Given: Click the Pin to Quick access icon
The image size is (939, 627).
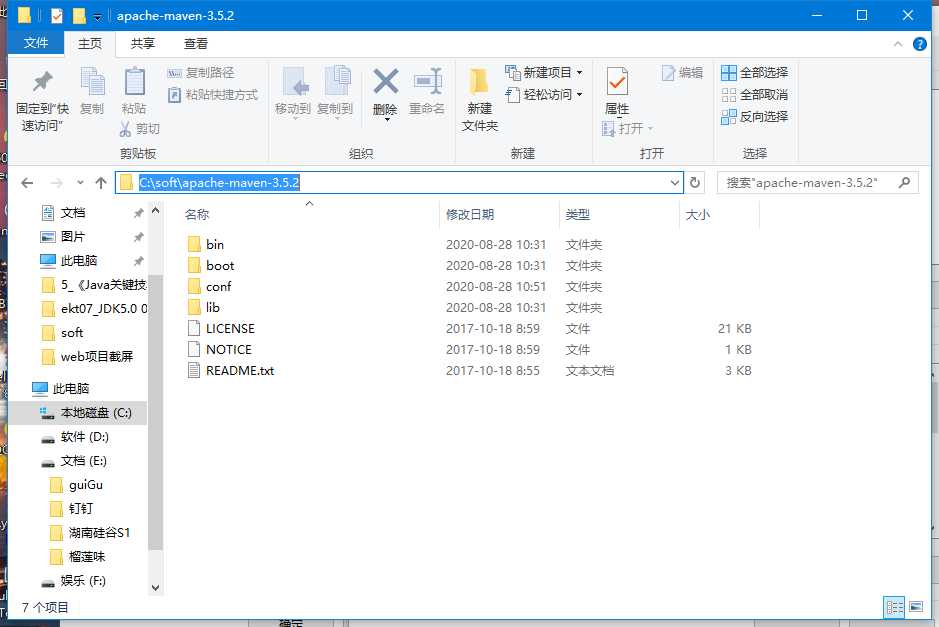Looking at the screenshot, I should [x=43, y=82].
